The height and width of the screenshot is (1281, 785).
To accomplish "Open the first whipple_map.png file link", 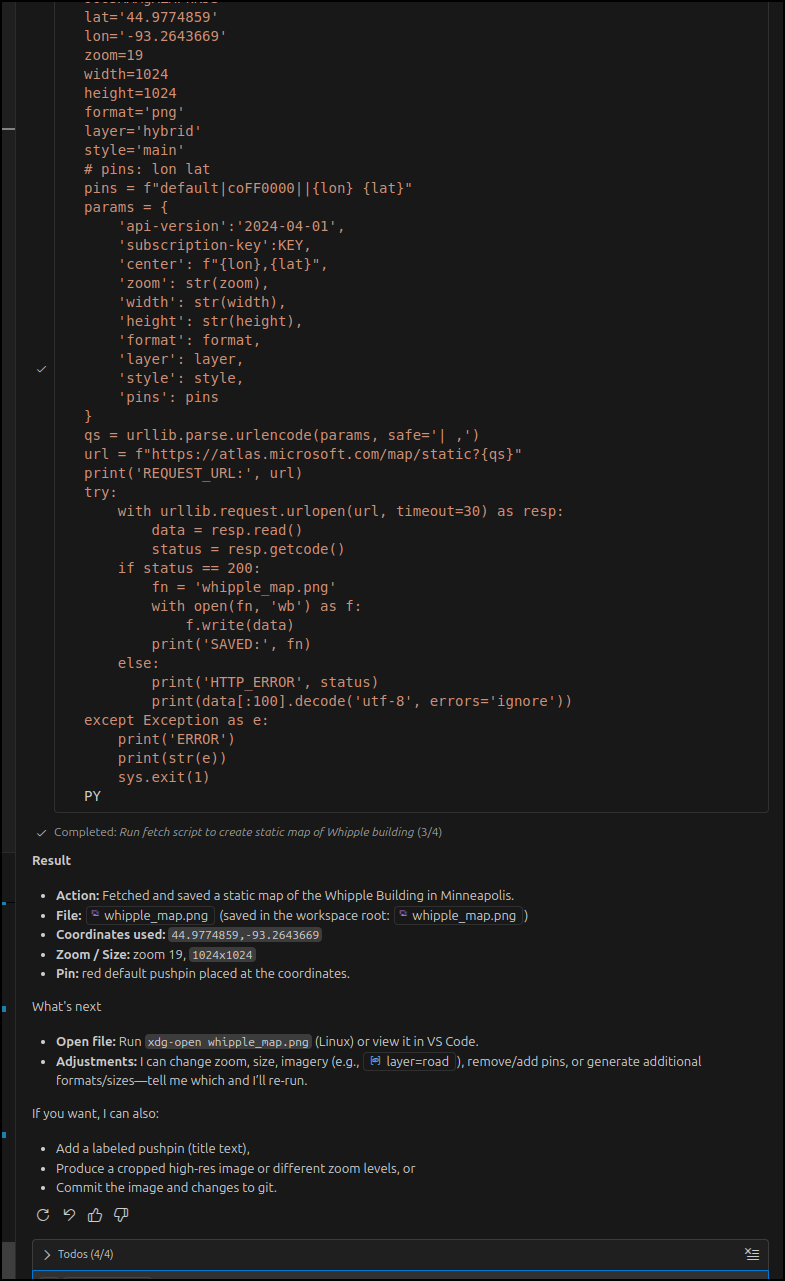I will pyautogui.click(x=149, y=915).
